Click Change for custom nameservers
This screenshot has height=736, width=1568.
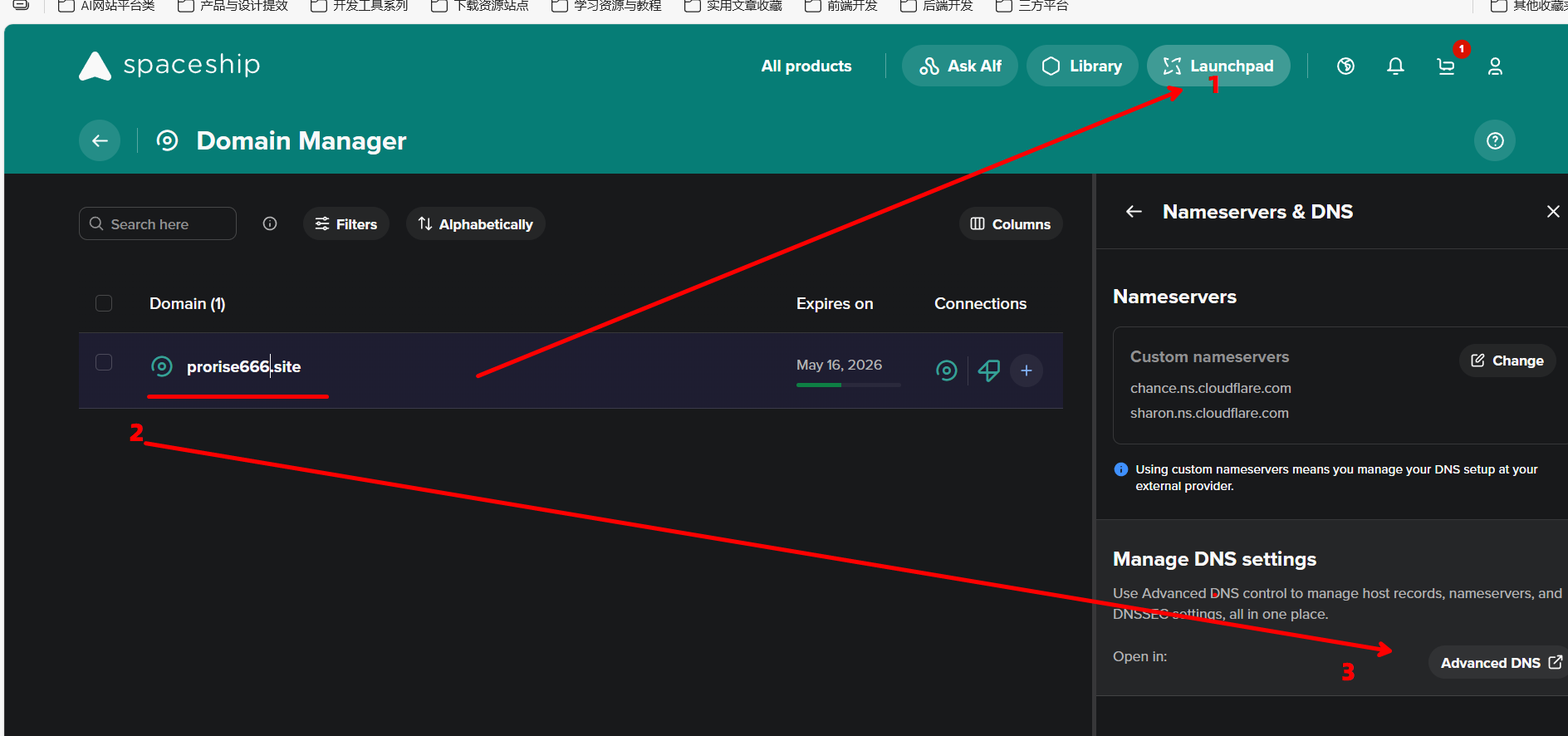click(x=1507, y=361)
